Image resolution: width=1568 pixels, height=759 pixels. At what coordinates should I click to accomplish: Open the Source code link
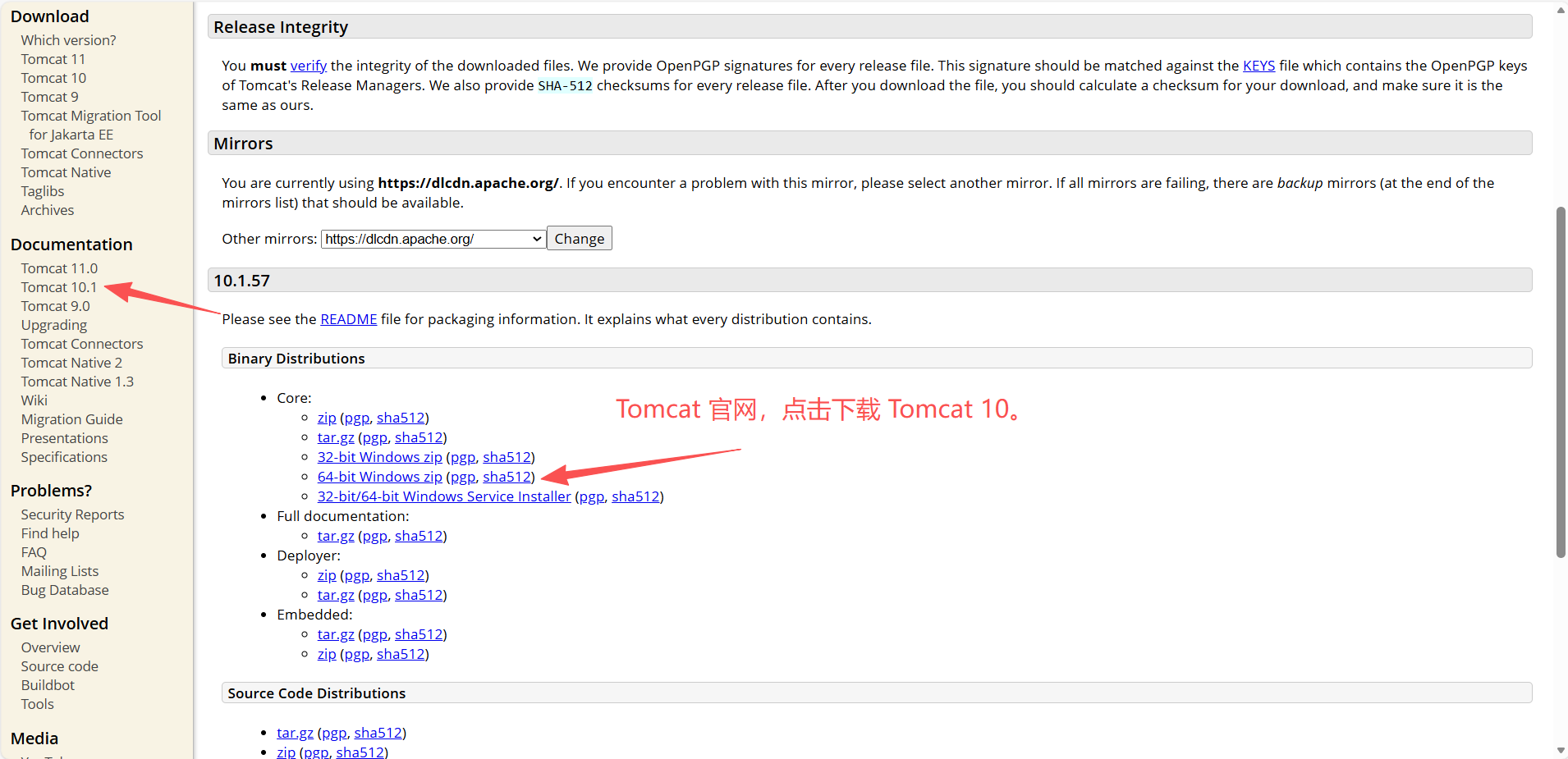60,666
